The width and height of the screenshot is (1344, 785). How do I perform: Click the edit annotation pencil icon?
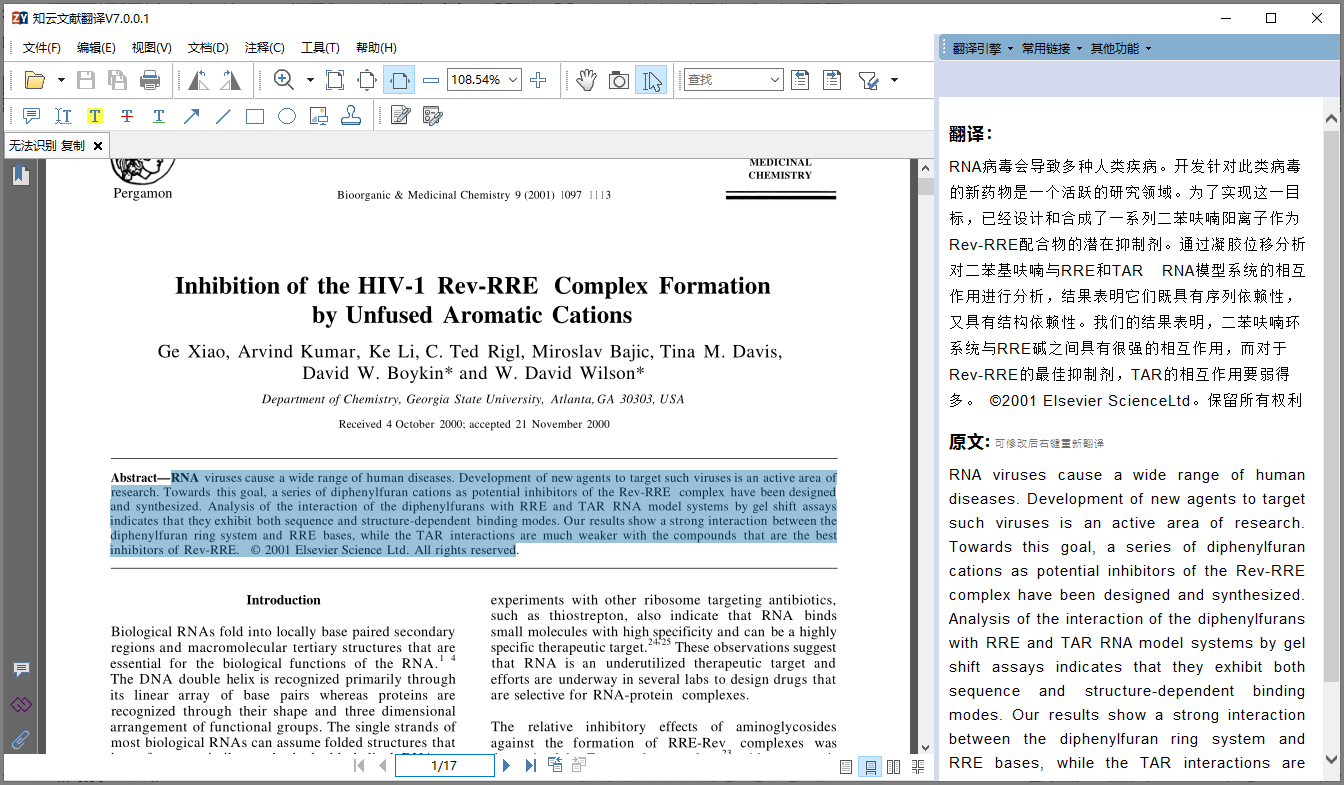(x=401, y=116)
